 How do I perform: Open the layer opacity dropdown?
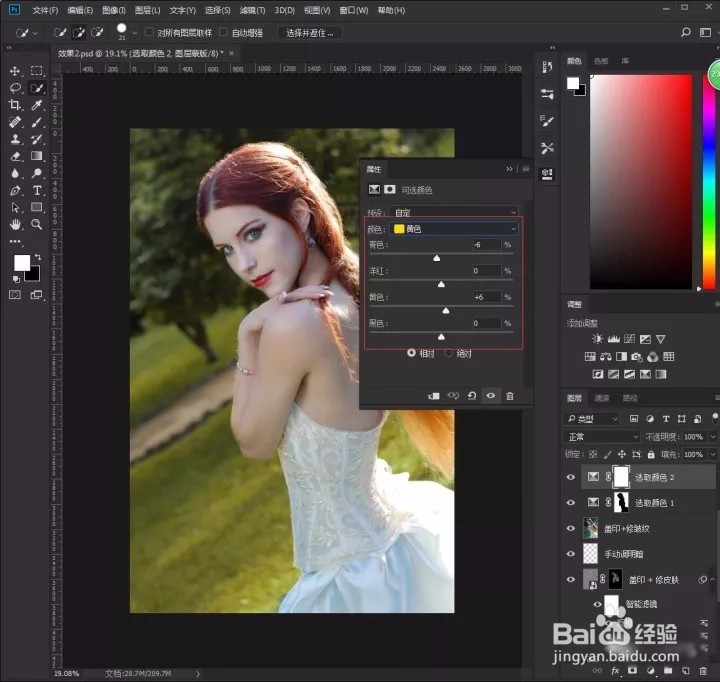click(x=713, y=437)
